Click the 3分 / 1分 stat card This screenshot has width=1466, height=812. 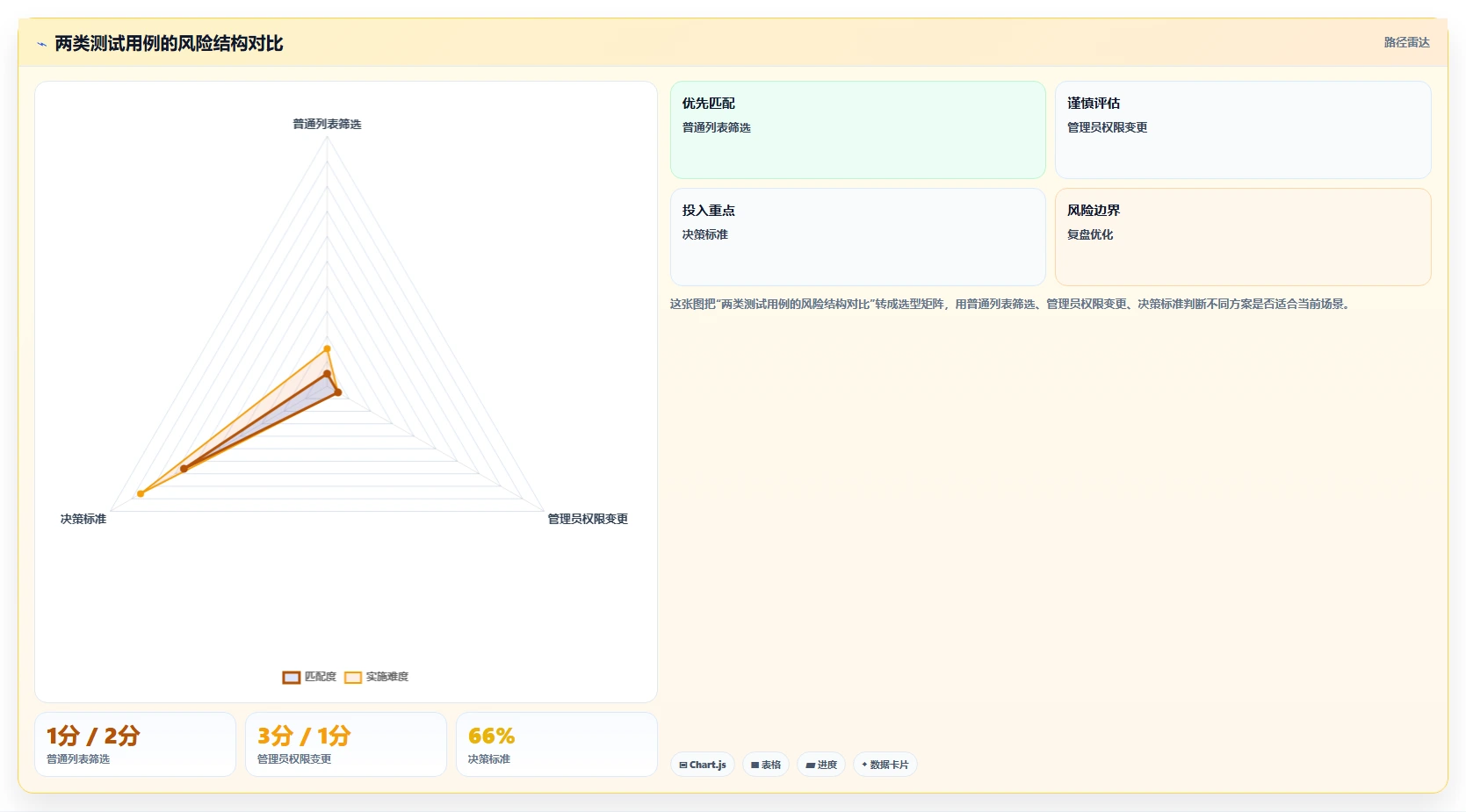346,744
